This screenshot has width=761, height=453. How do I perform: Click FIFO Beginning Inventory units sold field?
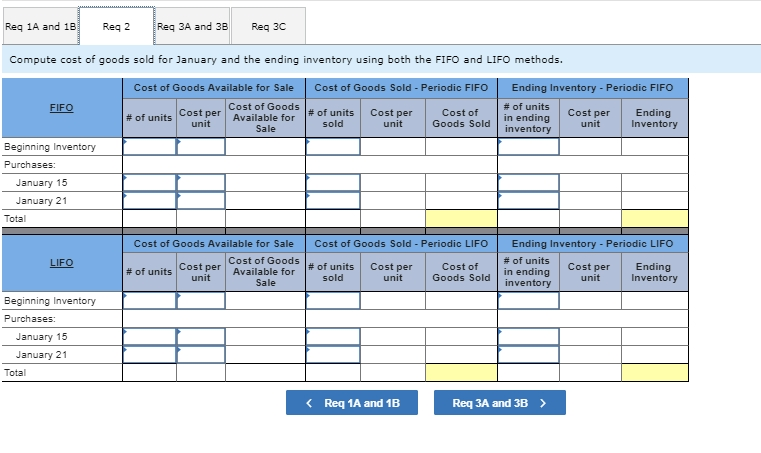click(333, 147)
